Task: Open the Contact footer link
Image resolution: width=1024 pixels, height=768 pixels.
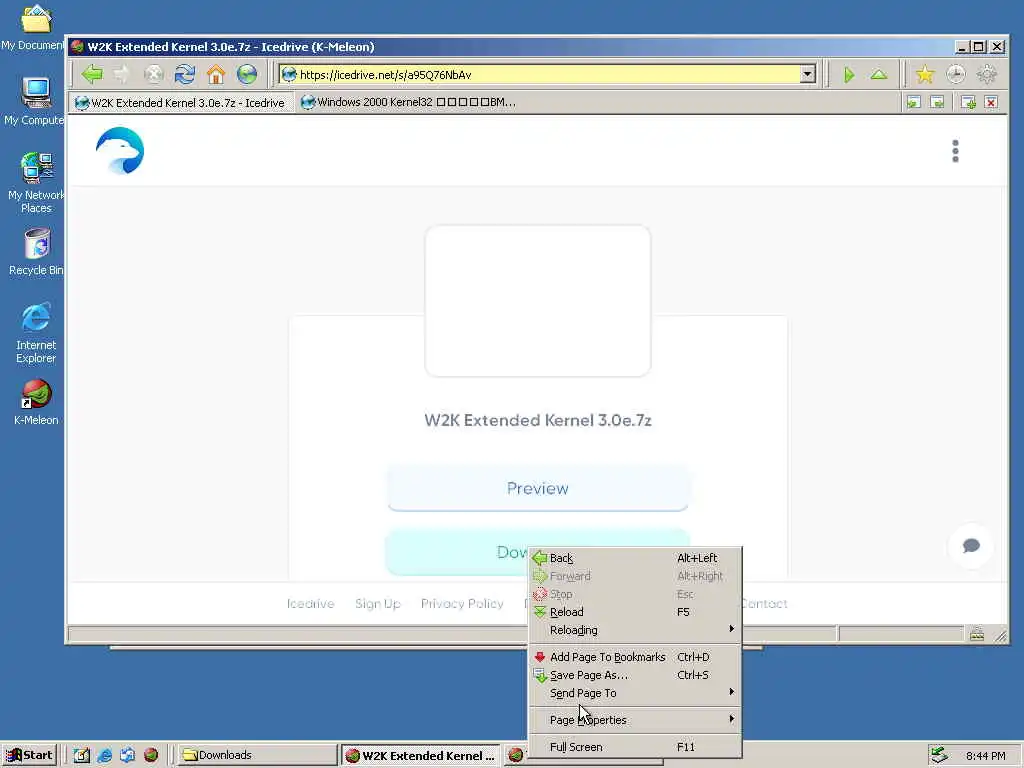Action: 765,603
